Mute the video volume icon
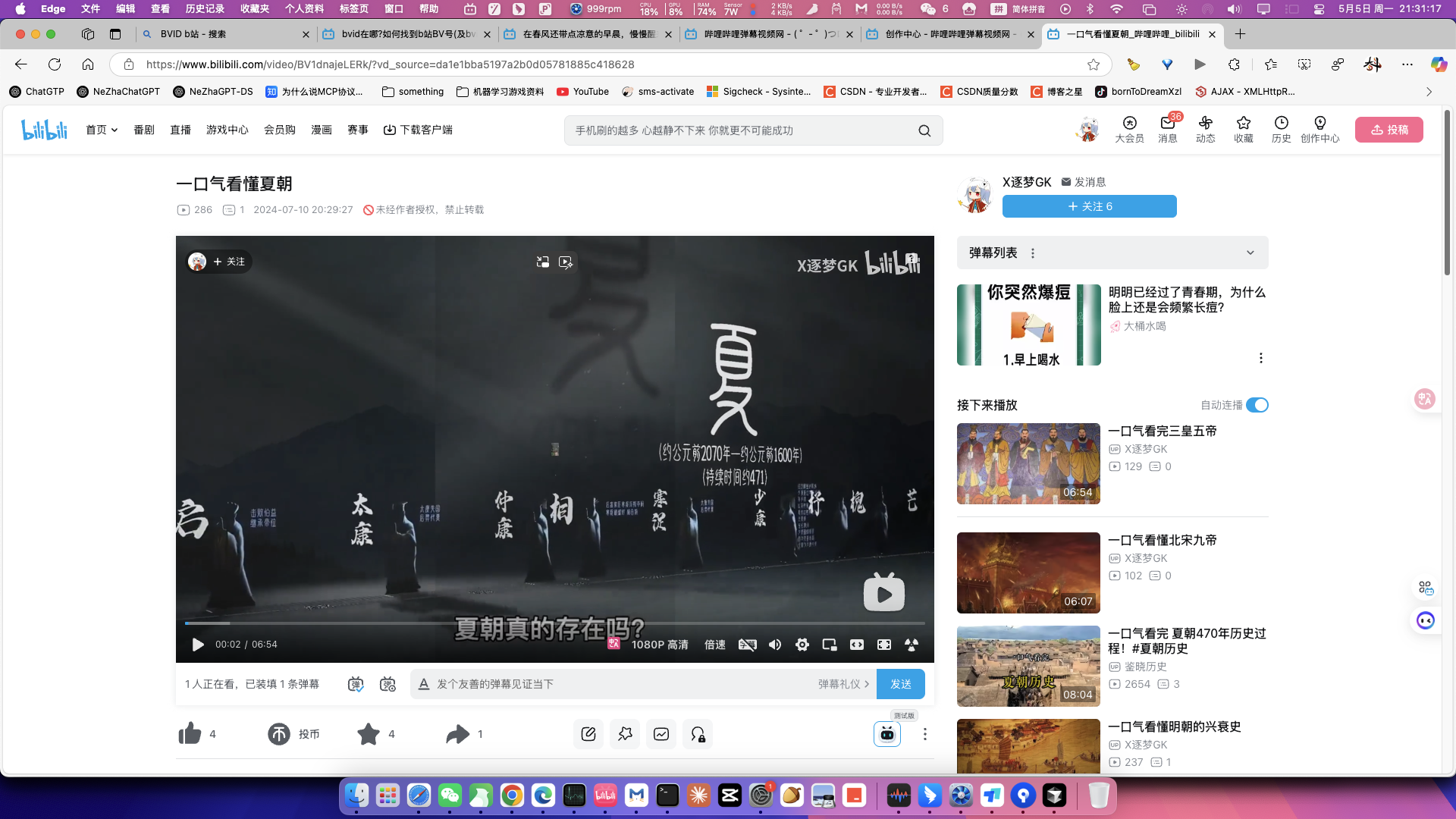Screen dimensions: 1456x819 pos(775,645)
